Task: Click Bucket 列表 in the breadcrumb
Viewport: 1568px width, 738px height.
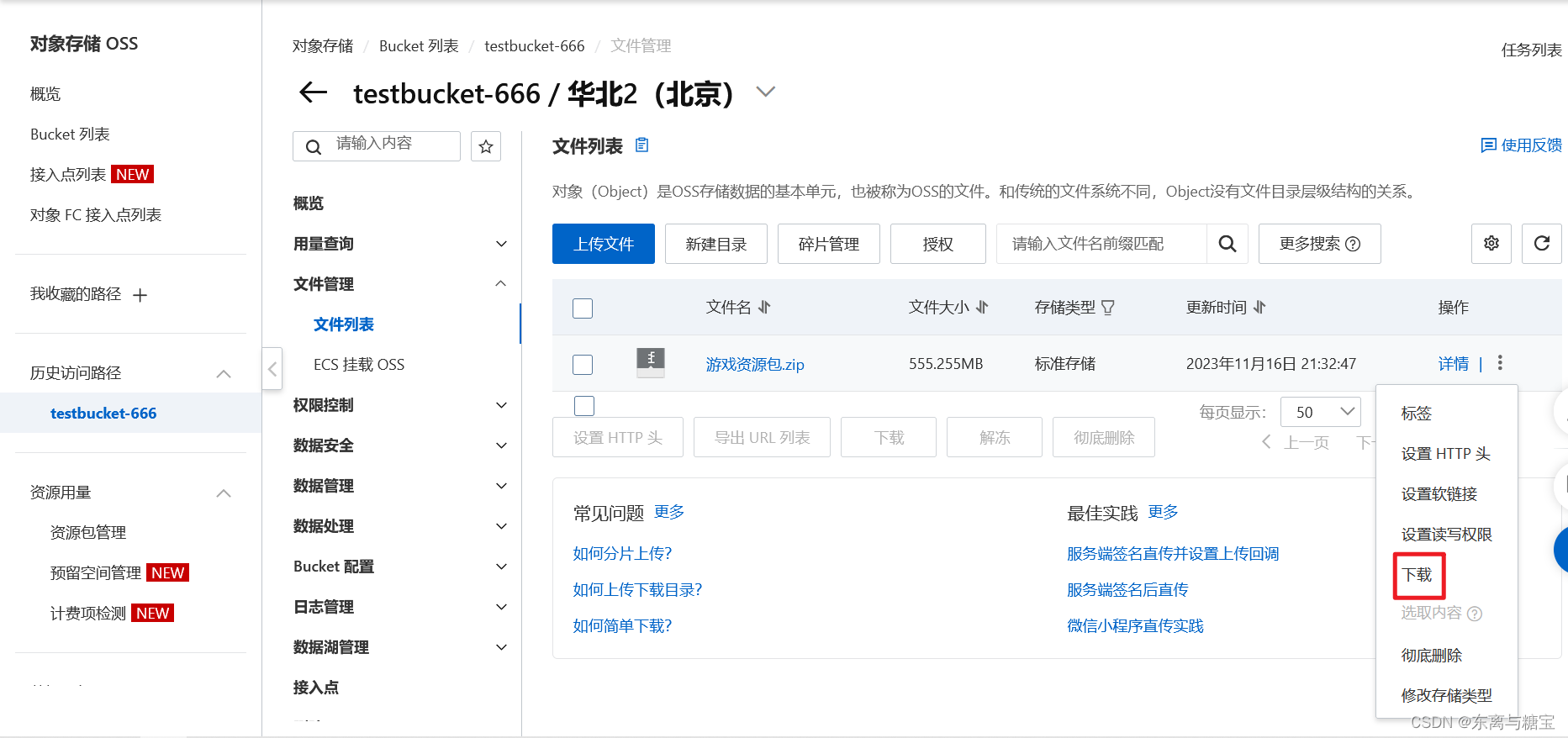Action: pyautogui.click(x=419, y=46)
